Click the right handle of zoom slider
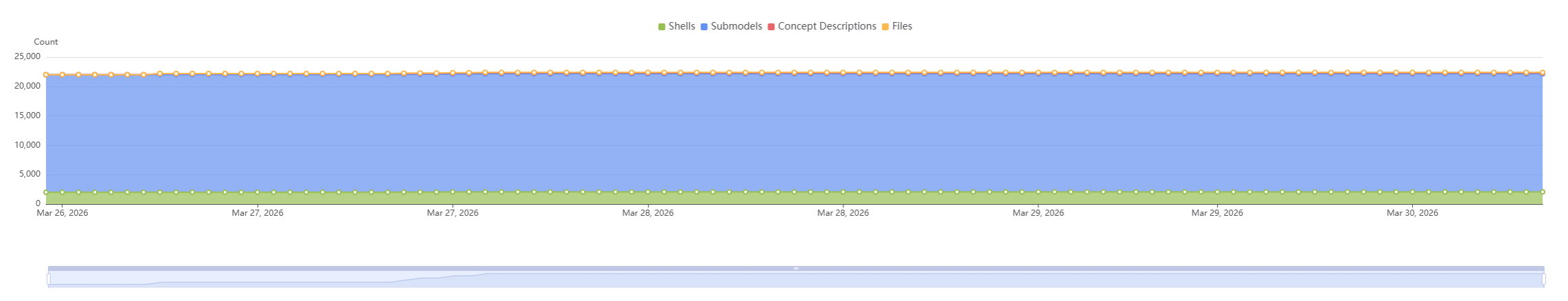This screenshot has height=301, width=1568. coord(1544,279)
